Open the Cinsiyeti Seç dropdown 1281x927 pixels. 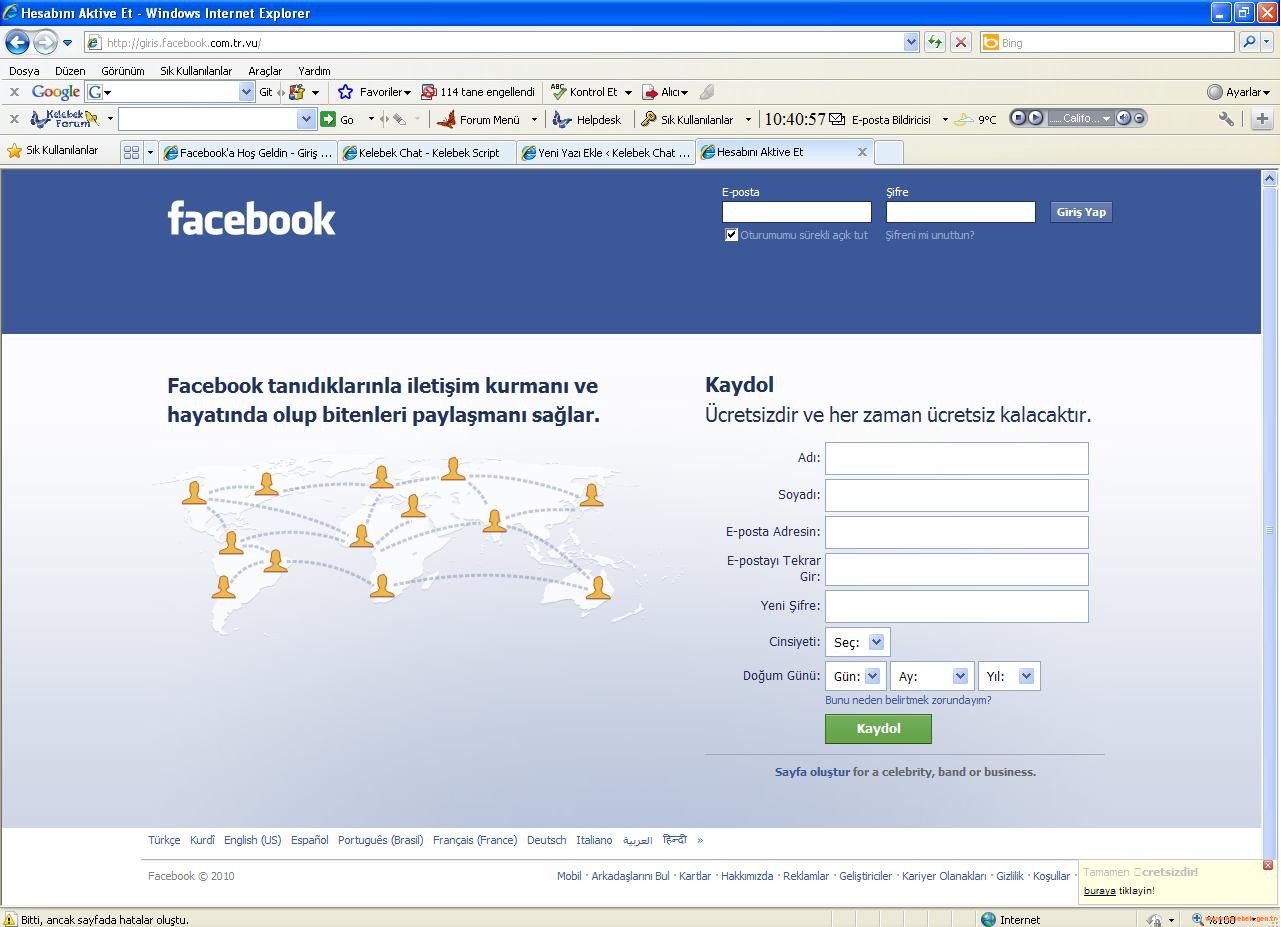pyautogui.click(x=858, y=642)
